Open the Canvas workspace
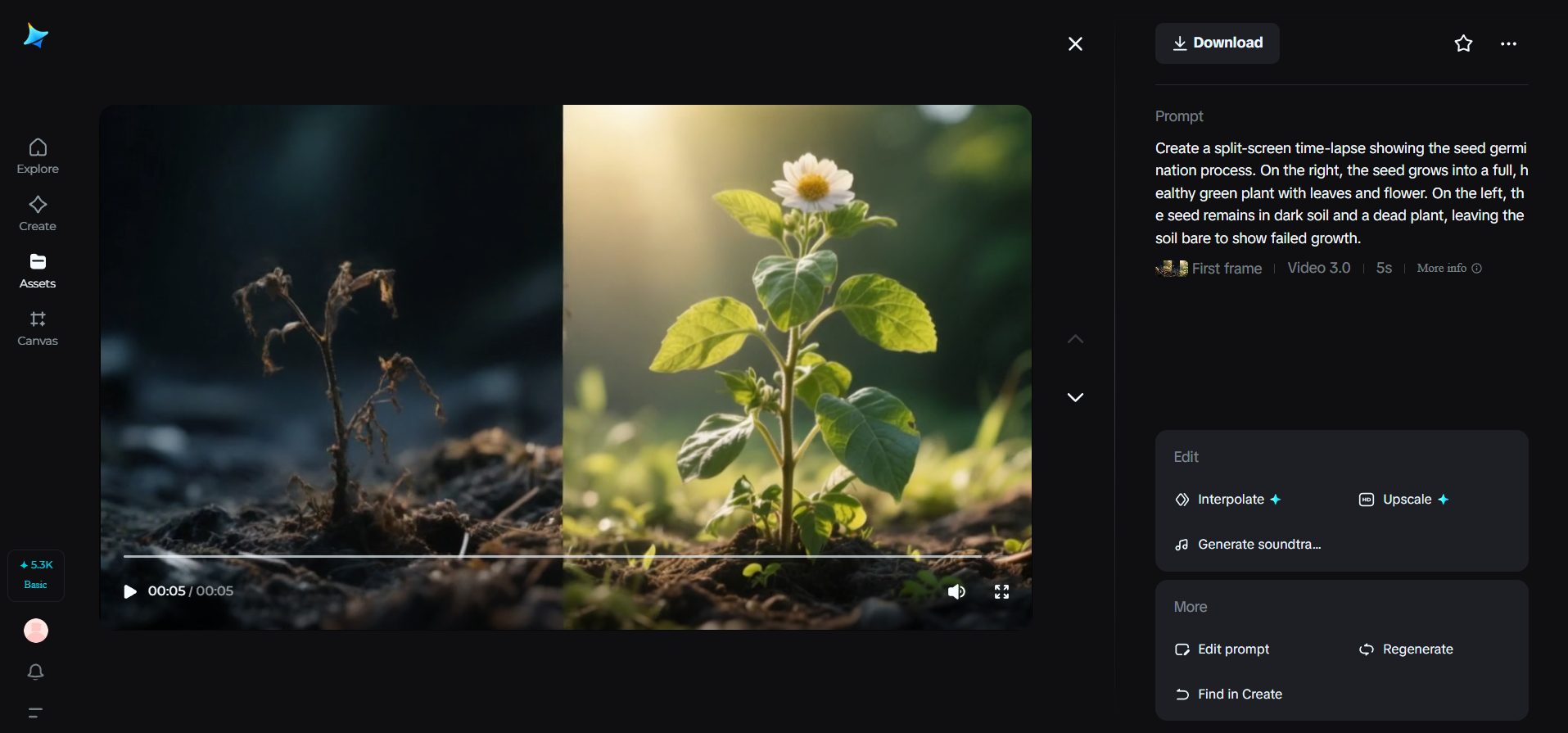1568x733 pixels. [x=38, y=328]
